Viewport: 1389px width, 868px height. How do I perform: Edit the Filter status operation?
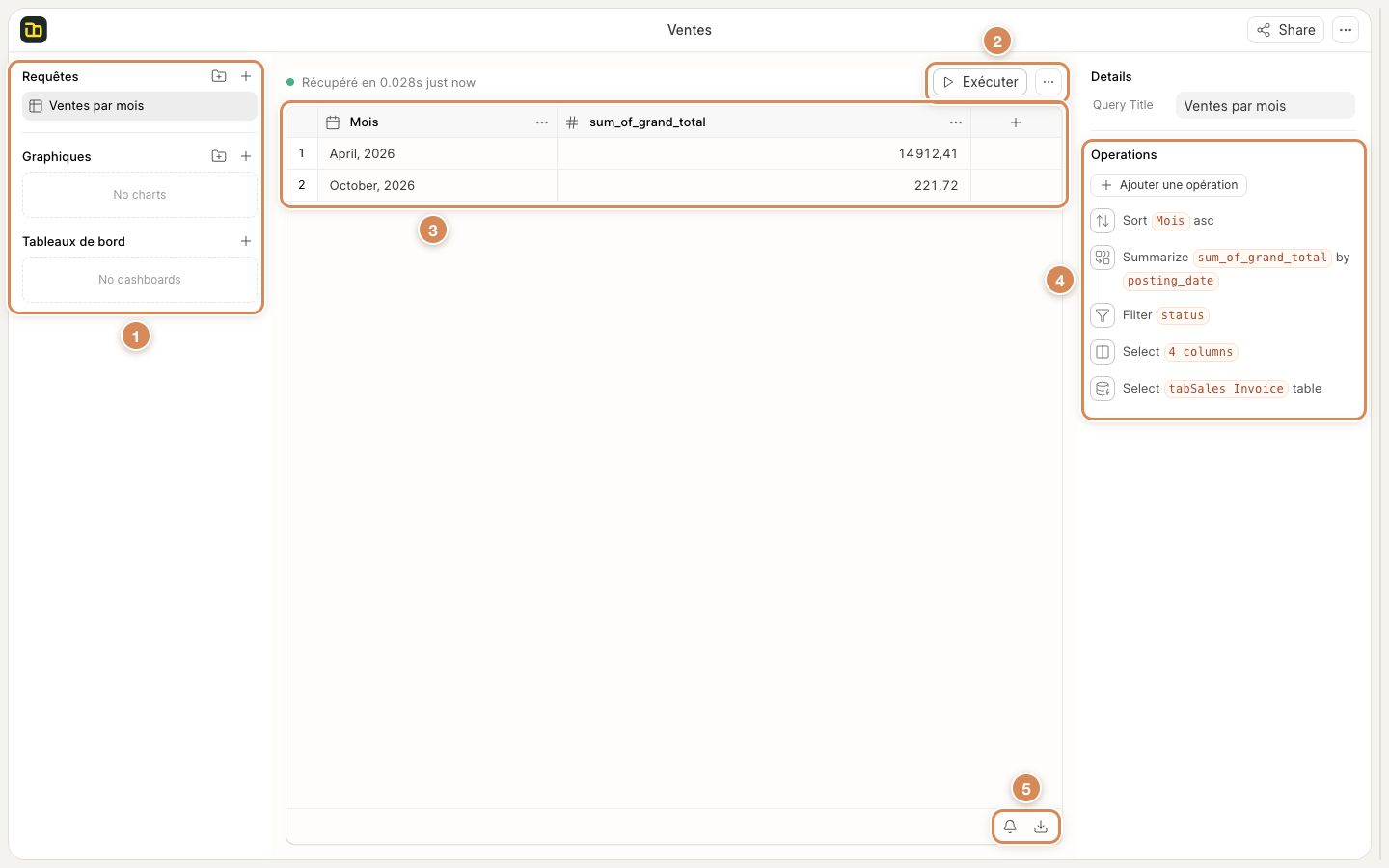coord(1165,315)
